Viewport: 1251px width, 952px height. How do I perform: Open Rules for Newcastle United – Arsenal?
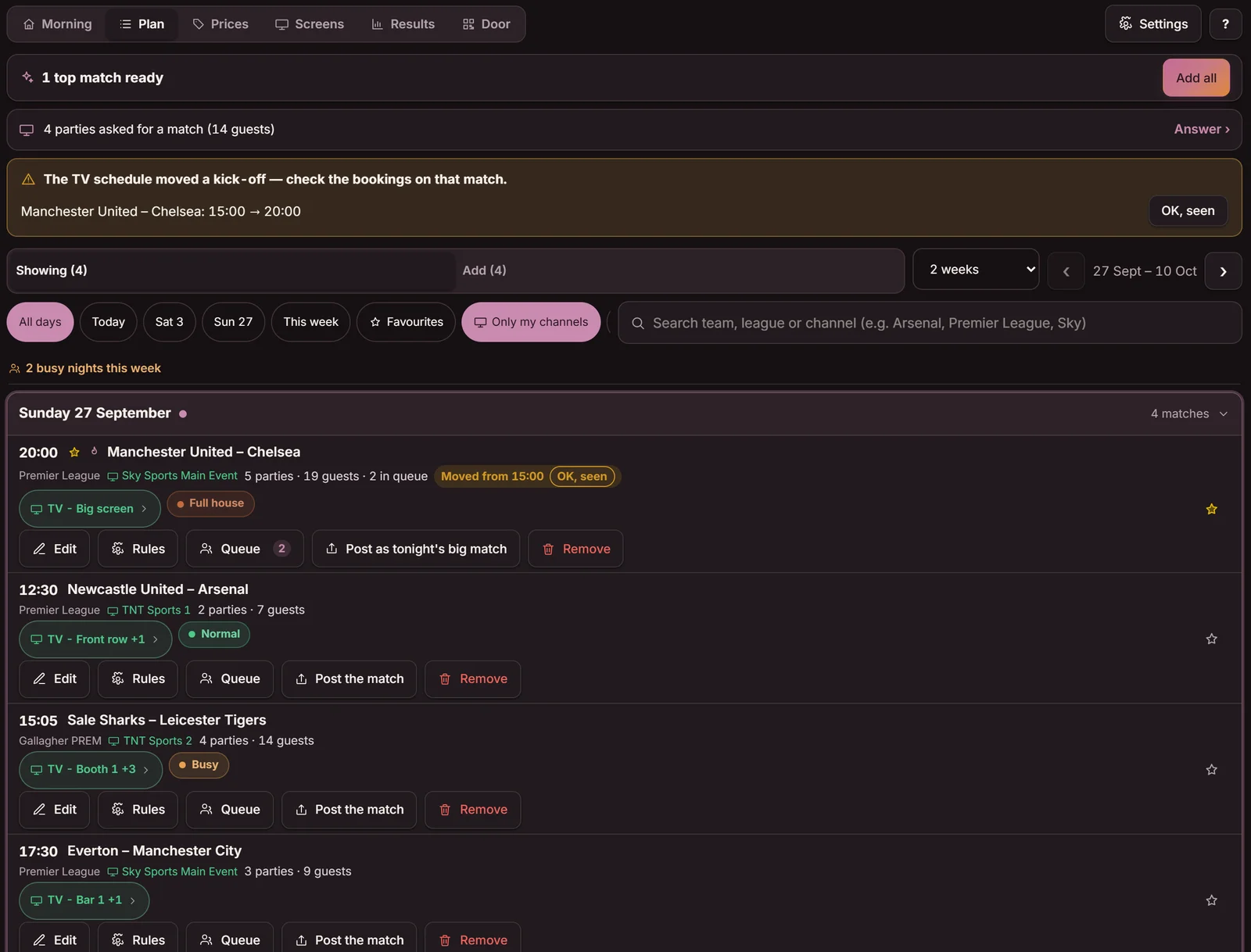(x=138, y=679)
